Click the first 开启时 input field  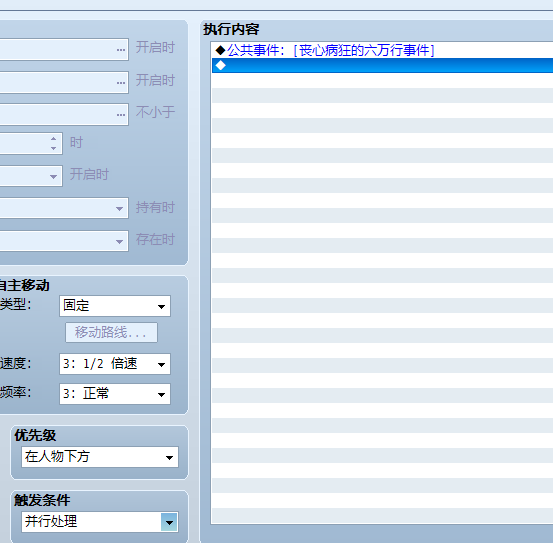pyautogui.click(x=64, y=50)
